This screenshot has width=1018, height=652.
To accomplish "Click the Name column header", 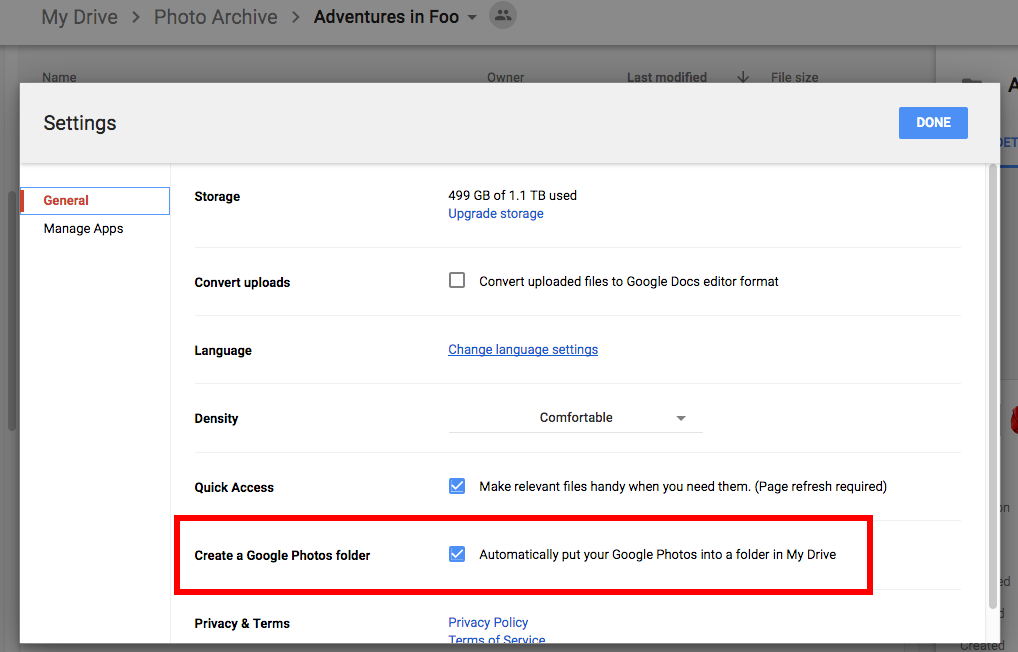I will pyautogui.click(x=58, y=77).
